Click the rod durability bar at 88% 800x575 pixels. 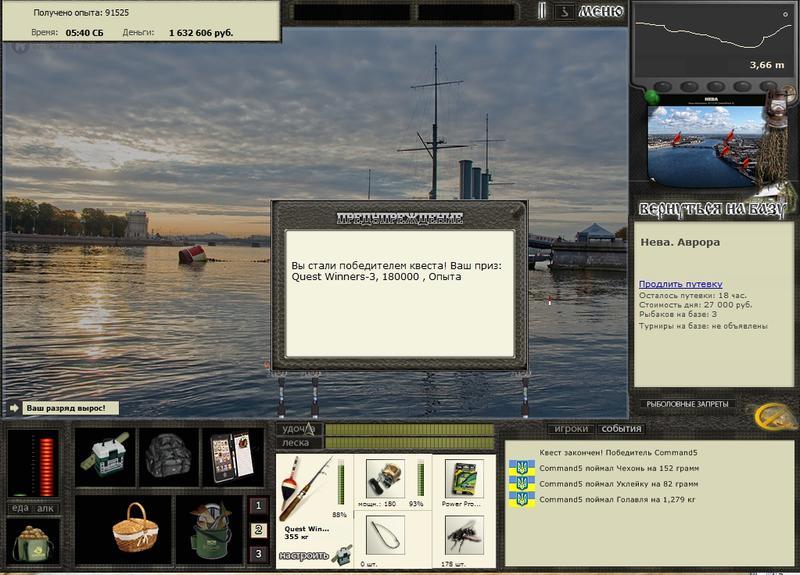click(x=340, y=482)
